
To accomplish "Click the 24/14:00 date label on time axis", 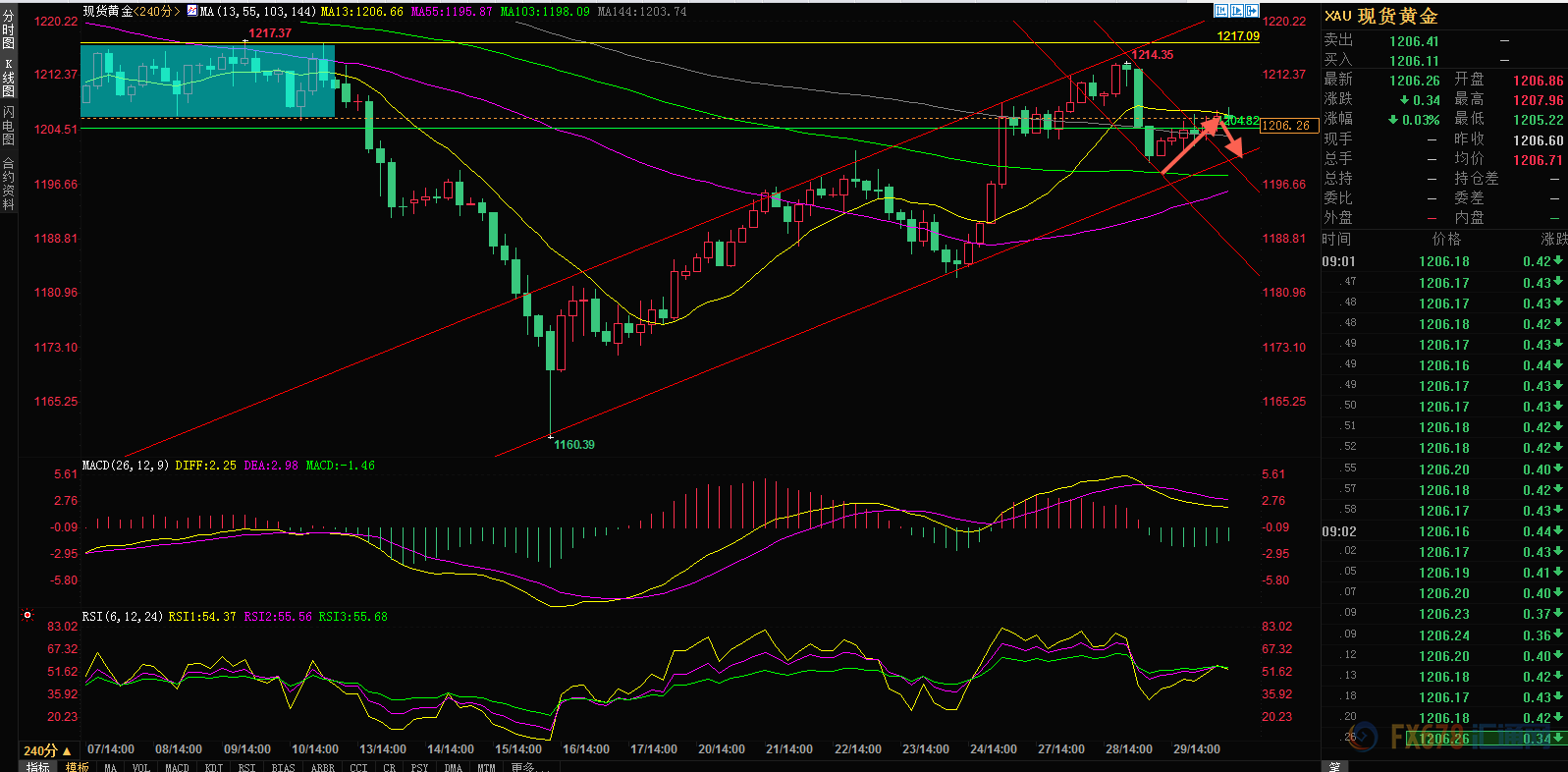I will [x=994, y=749].
